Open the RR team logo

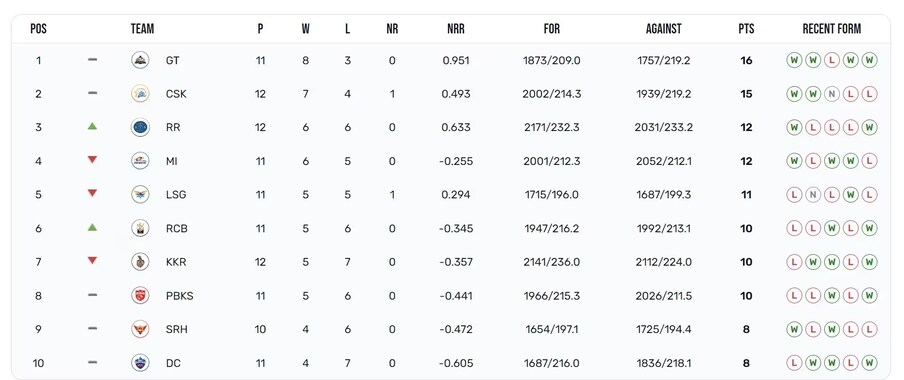pos(140,127)
